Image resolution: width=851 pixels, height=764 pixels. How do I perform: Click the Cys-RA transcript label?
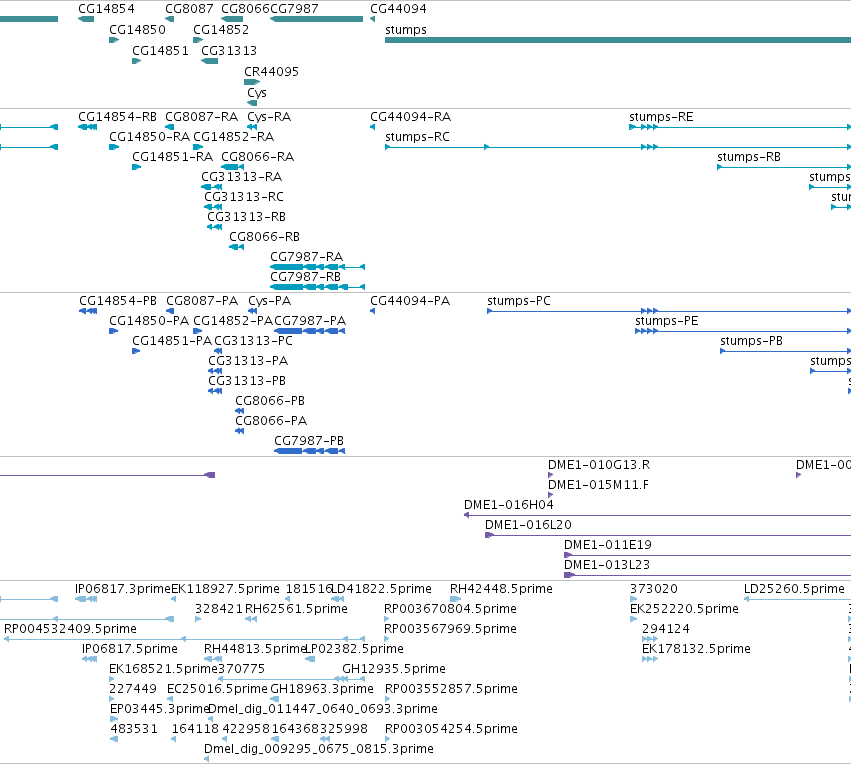pyautogui.click(x=269, y=117)
